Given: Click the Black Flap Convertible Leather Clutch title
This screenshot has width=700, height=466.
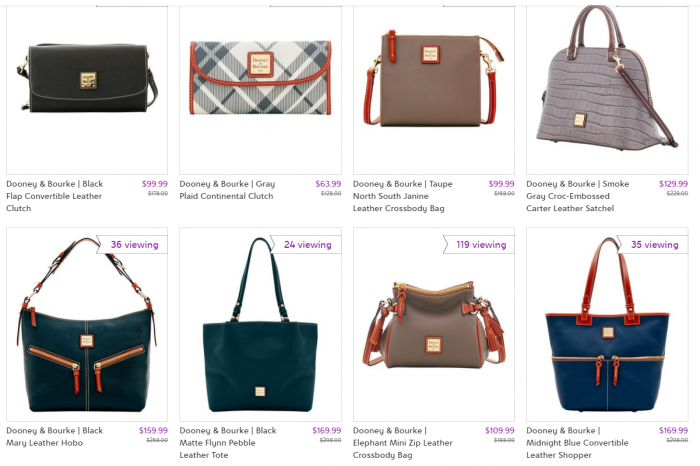Looking at the screenshot, I should (x=54, y=196).
